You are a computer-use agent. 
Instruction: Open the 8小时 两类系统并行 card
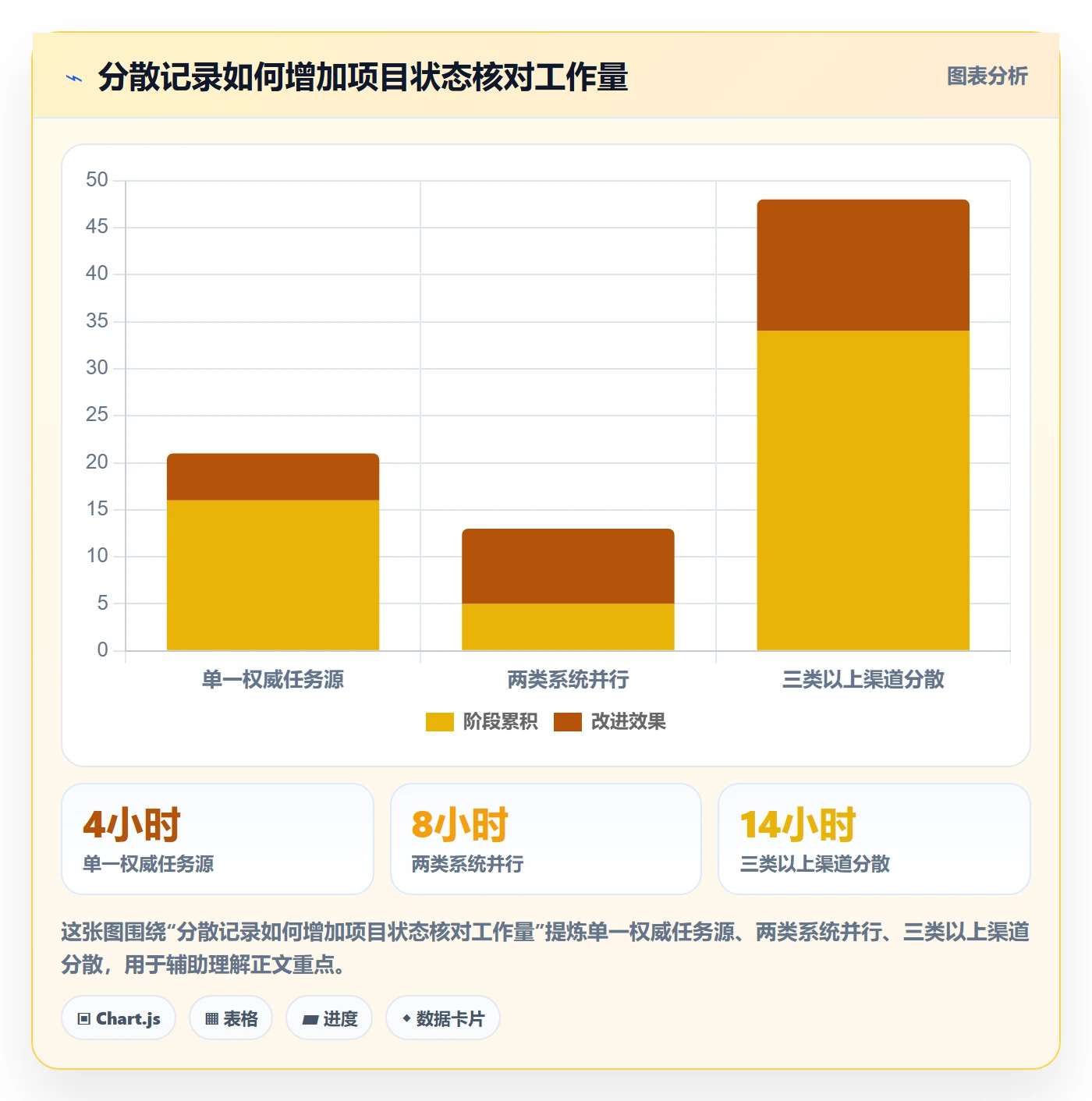tap(546, 839)
